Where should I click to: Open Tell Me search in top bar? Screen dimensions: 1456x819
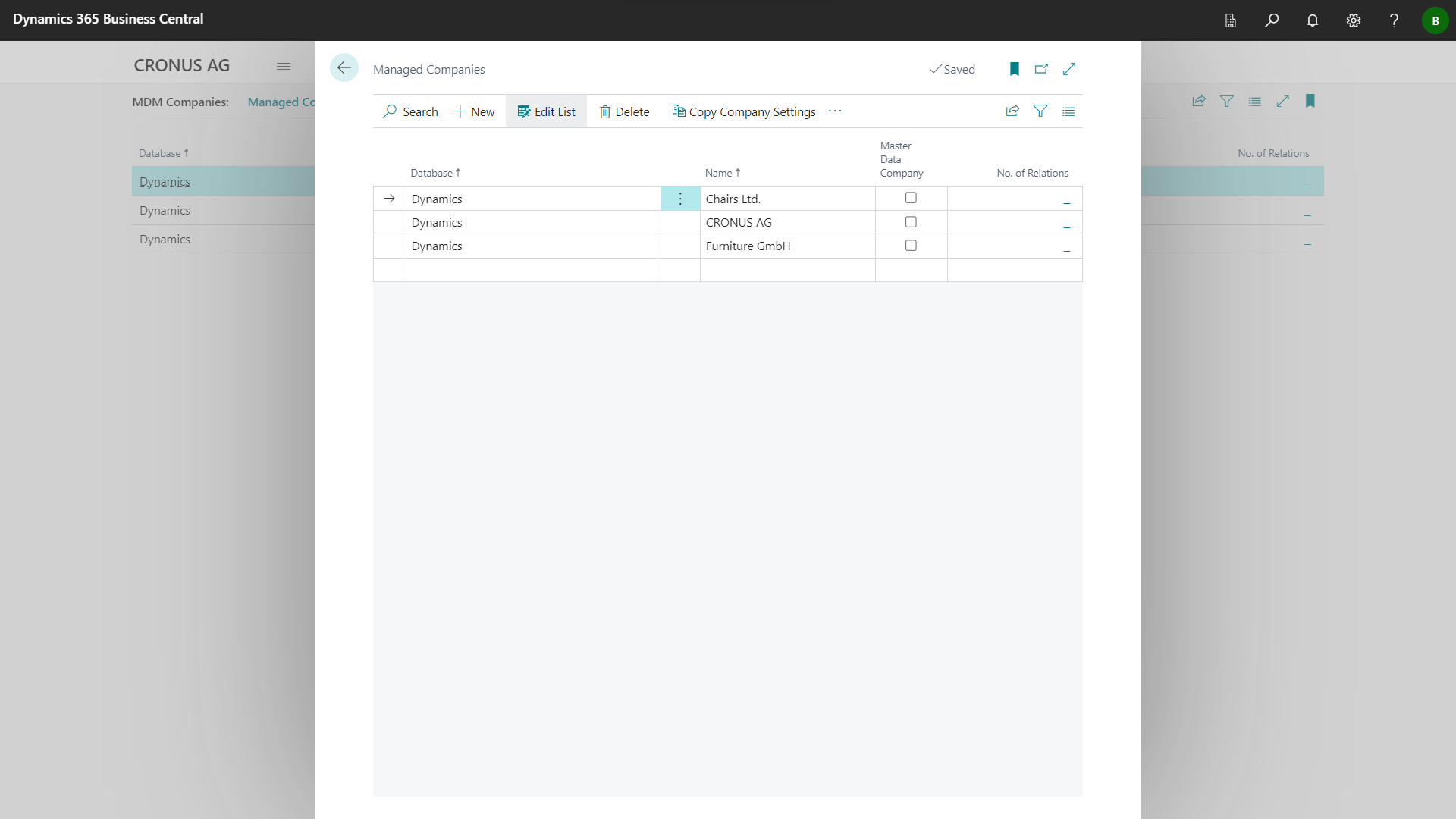point(1272,20)
